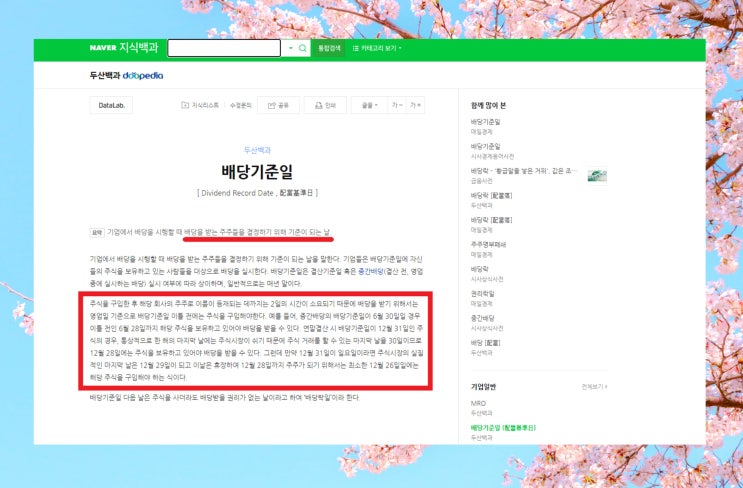This screenshot has width=743, height=488.
Task: Open sidebar entry 배당락 - '황금알을 낳은 거위'
Action: [x=523, y=171]
